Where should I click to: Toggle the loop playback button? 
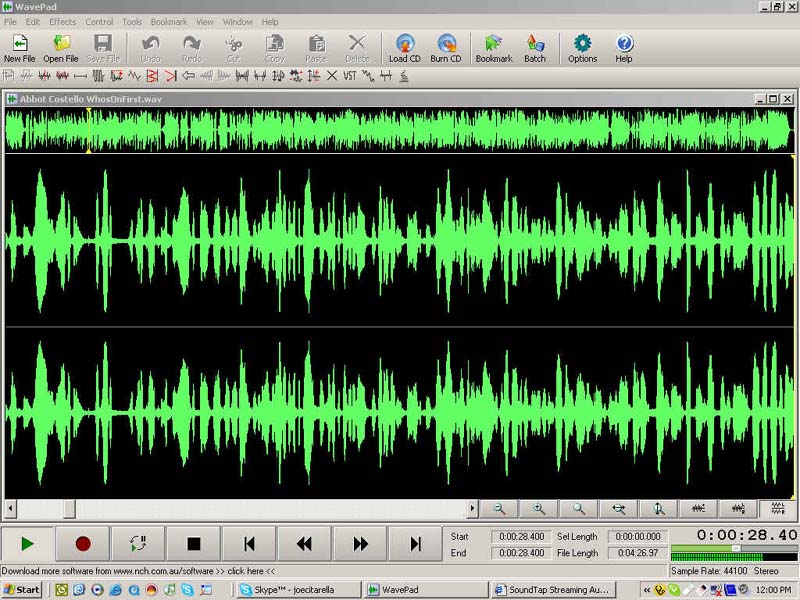coord(138,544)
